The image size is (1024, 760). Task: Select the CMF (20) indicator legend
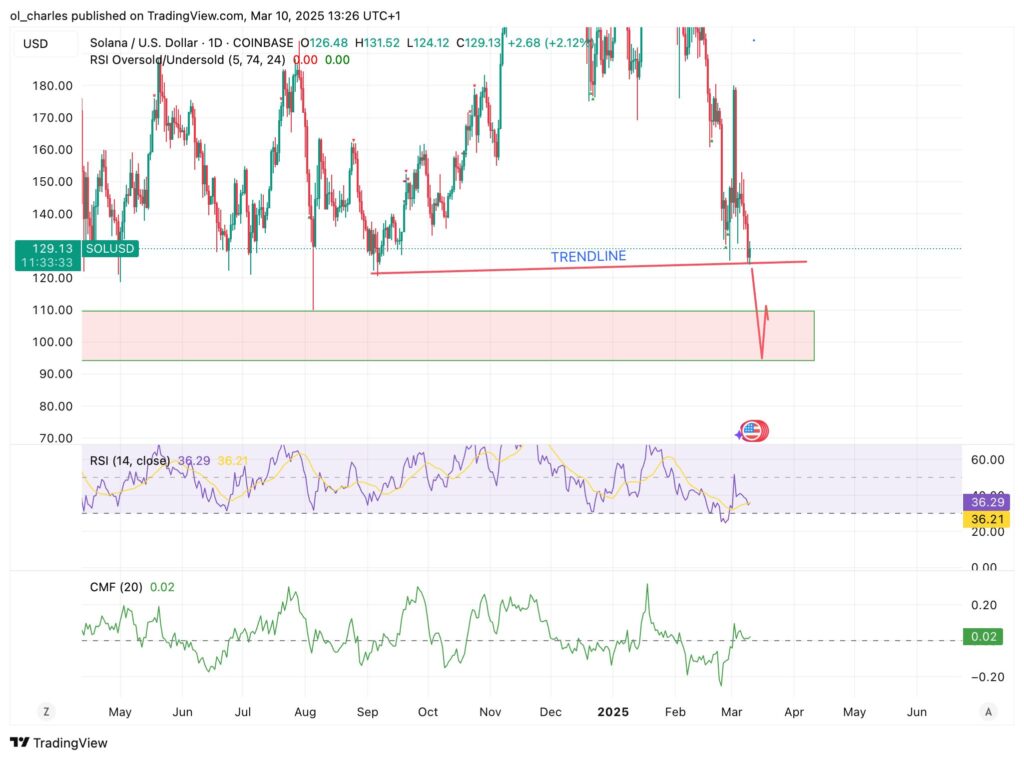coord(116,587)
